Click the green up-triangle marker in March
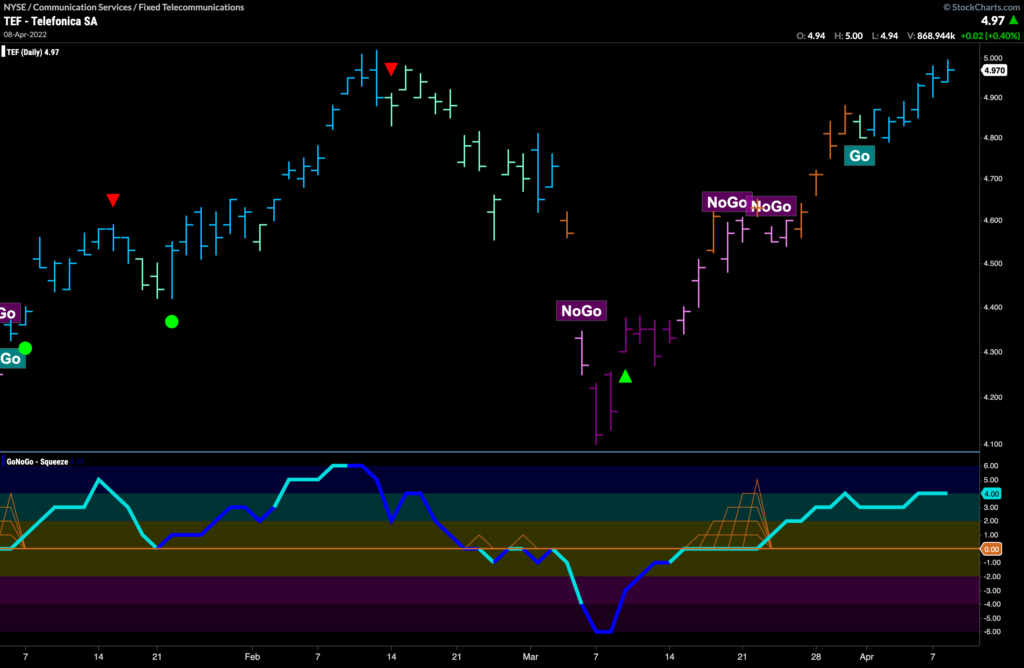Image resolution: width=1024 pixels, height=668 pixels. tap(625, 376)
